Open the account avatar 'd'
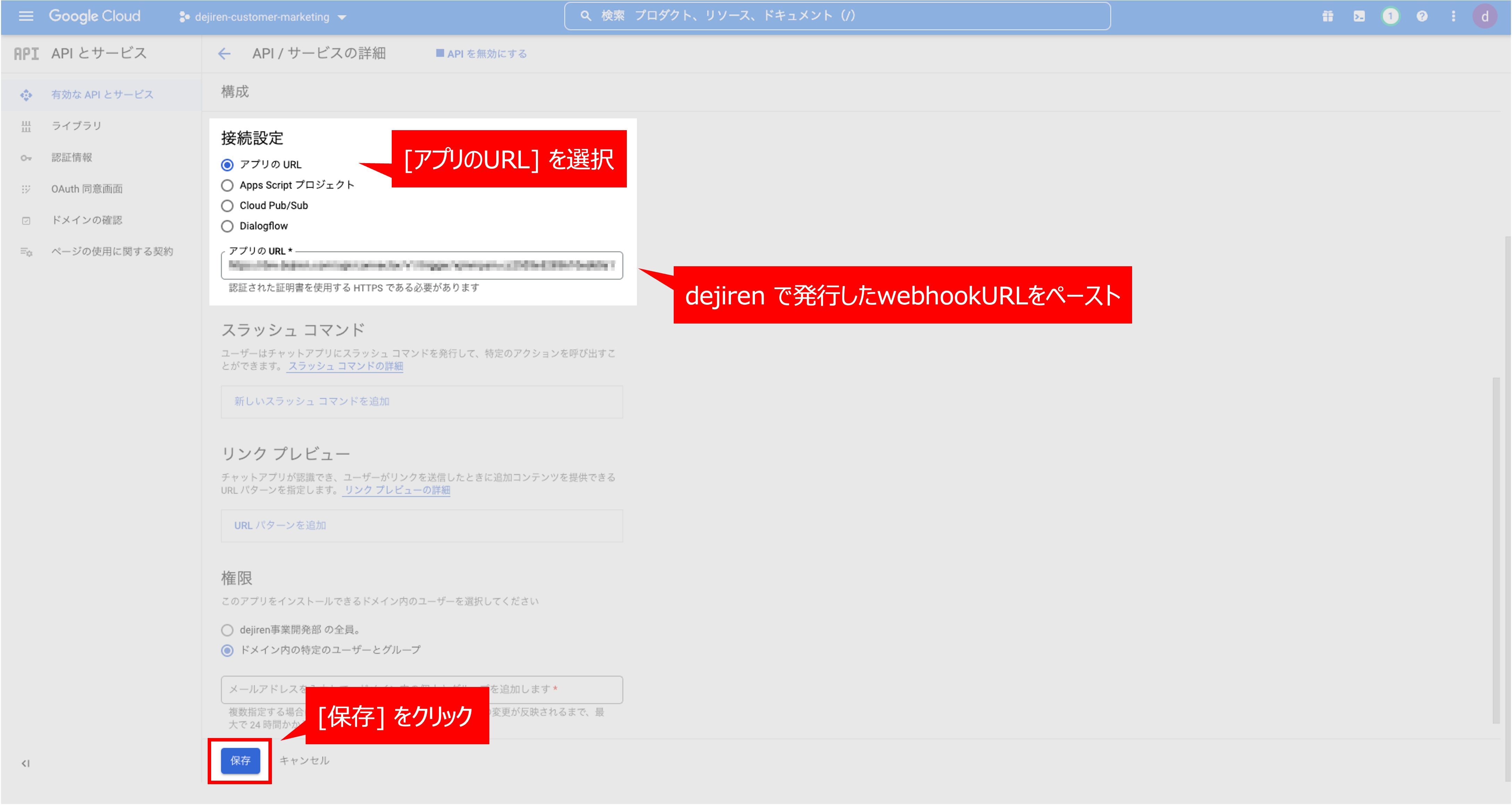The height and width of the screenshot is (805, 1512). [1485, 16]
